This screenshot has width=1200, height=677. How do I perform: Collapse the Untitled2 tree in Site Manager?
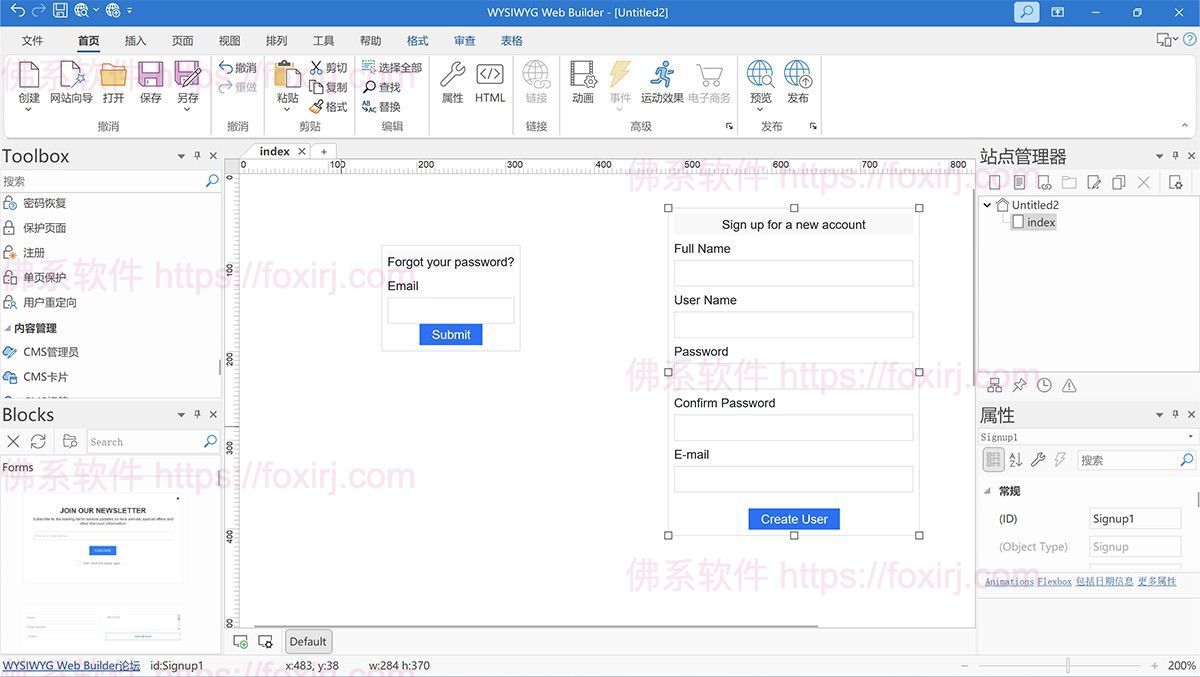click(986, 204)
